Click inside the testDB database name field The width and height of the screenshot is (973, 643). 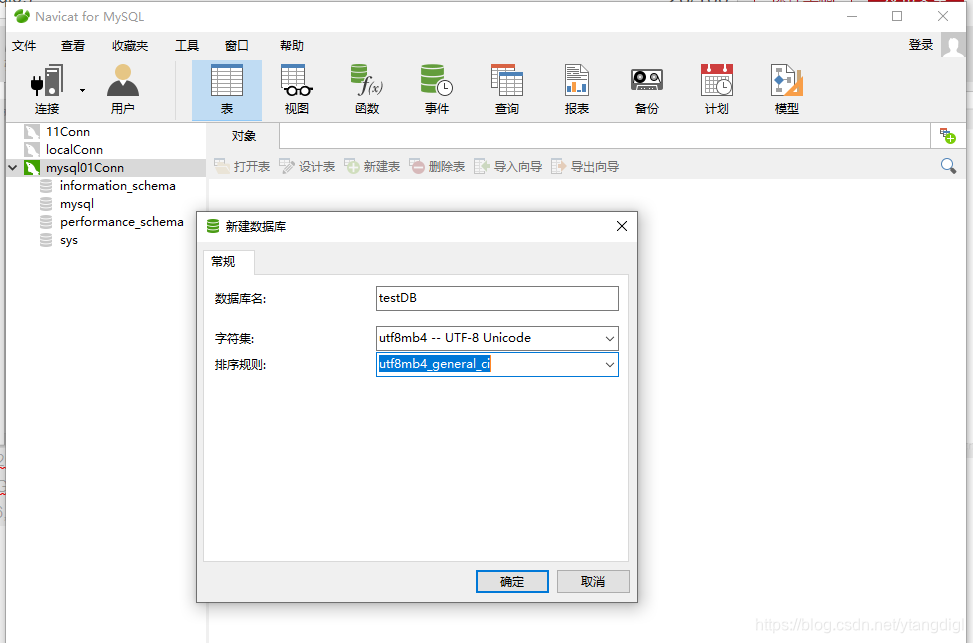[497, 298]
